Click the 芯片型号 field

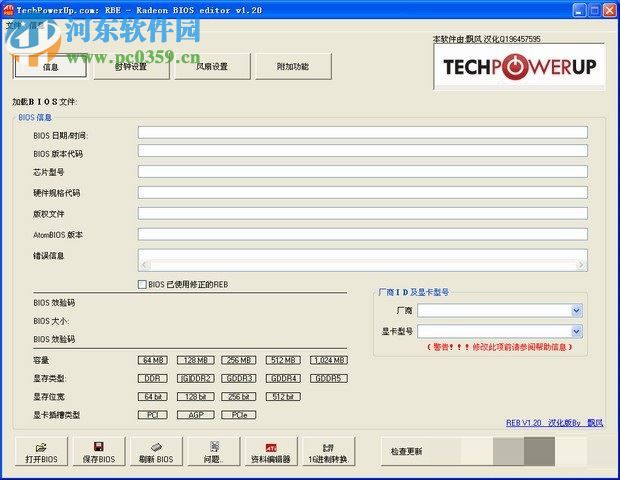coord(363,172)
